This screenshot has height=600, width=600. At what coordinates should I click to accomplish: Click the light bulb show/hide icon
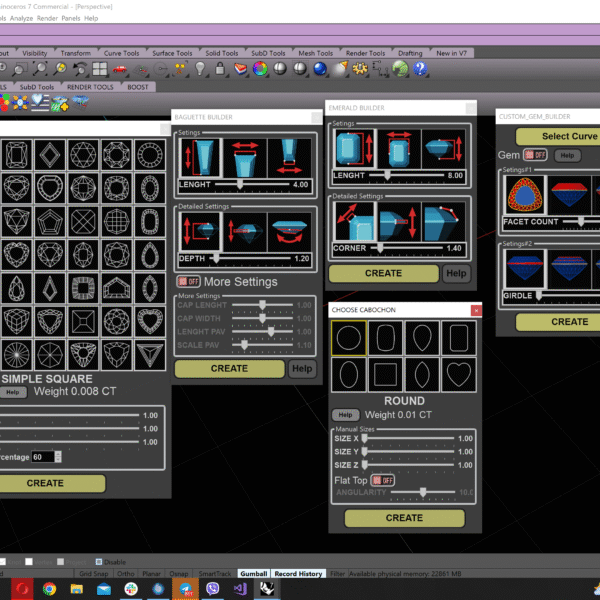tap(200, 69)
